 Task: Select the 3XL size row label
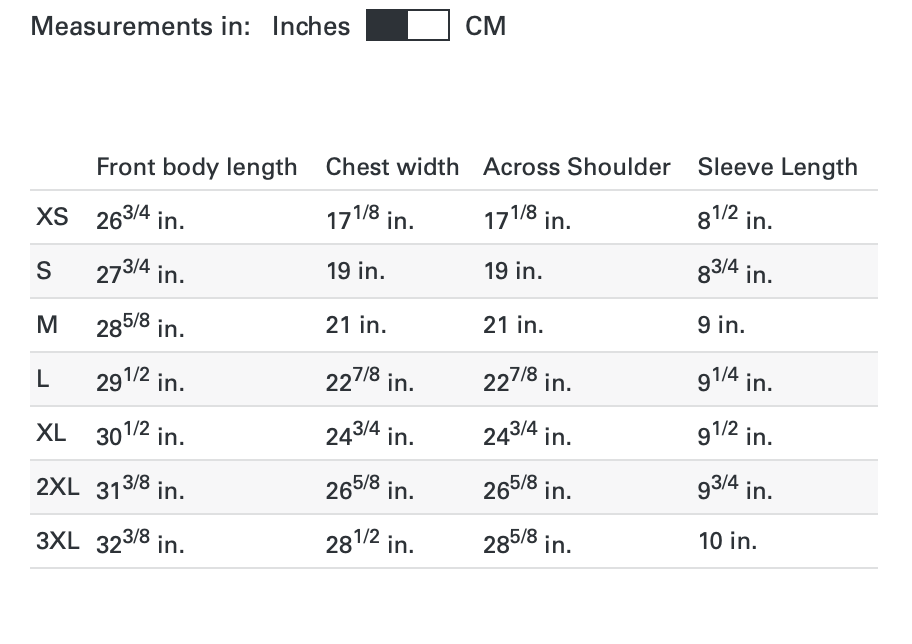click(x=58, y=541)
